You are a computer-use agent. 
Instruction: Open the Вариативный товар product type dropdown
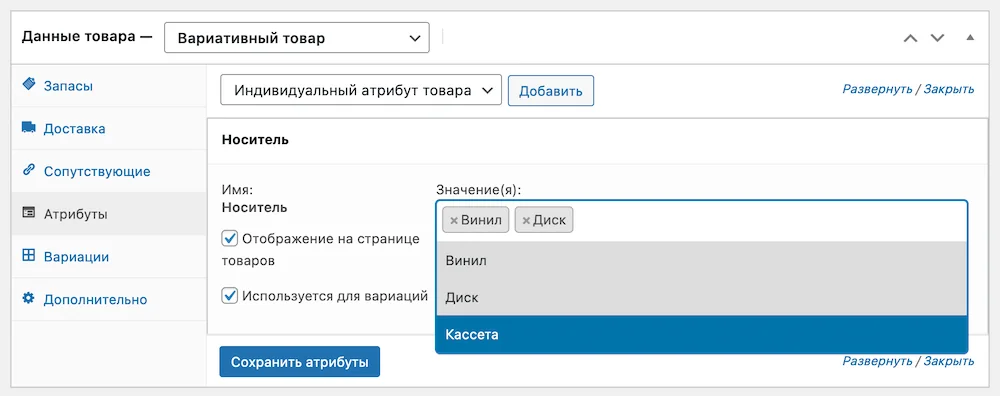[297, 38]
